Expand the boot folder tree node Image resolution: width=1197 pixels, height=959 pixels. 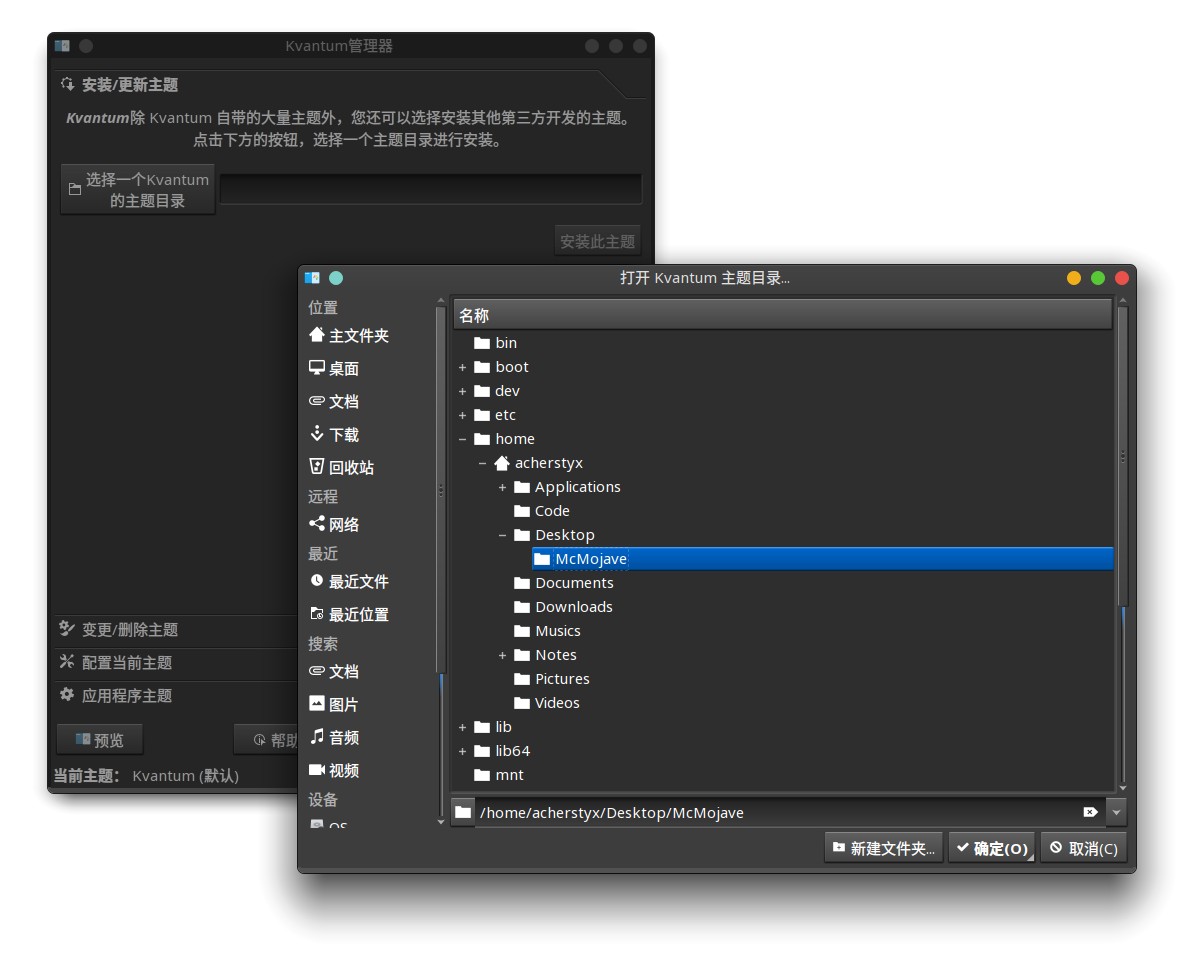[x=462, y=367]
